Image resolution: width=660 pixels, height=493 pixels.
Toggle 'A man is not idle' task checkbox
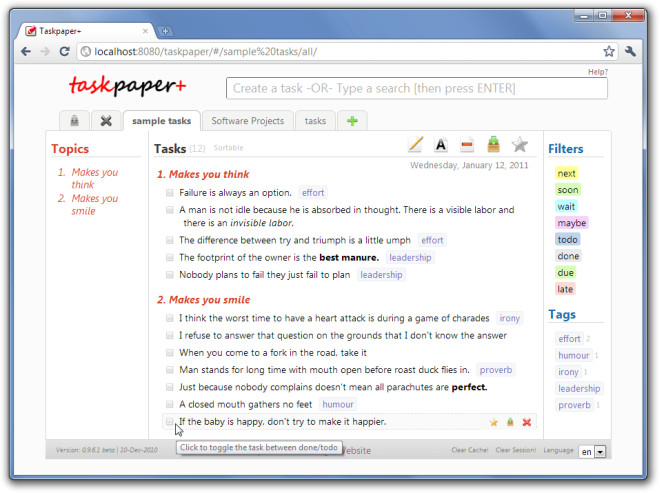click(x=170, y=210)
